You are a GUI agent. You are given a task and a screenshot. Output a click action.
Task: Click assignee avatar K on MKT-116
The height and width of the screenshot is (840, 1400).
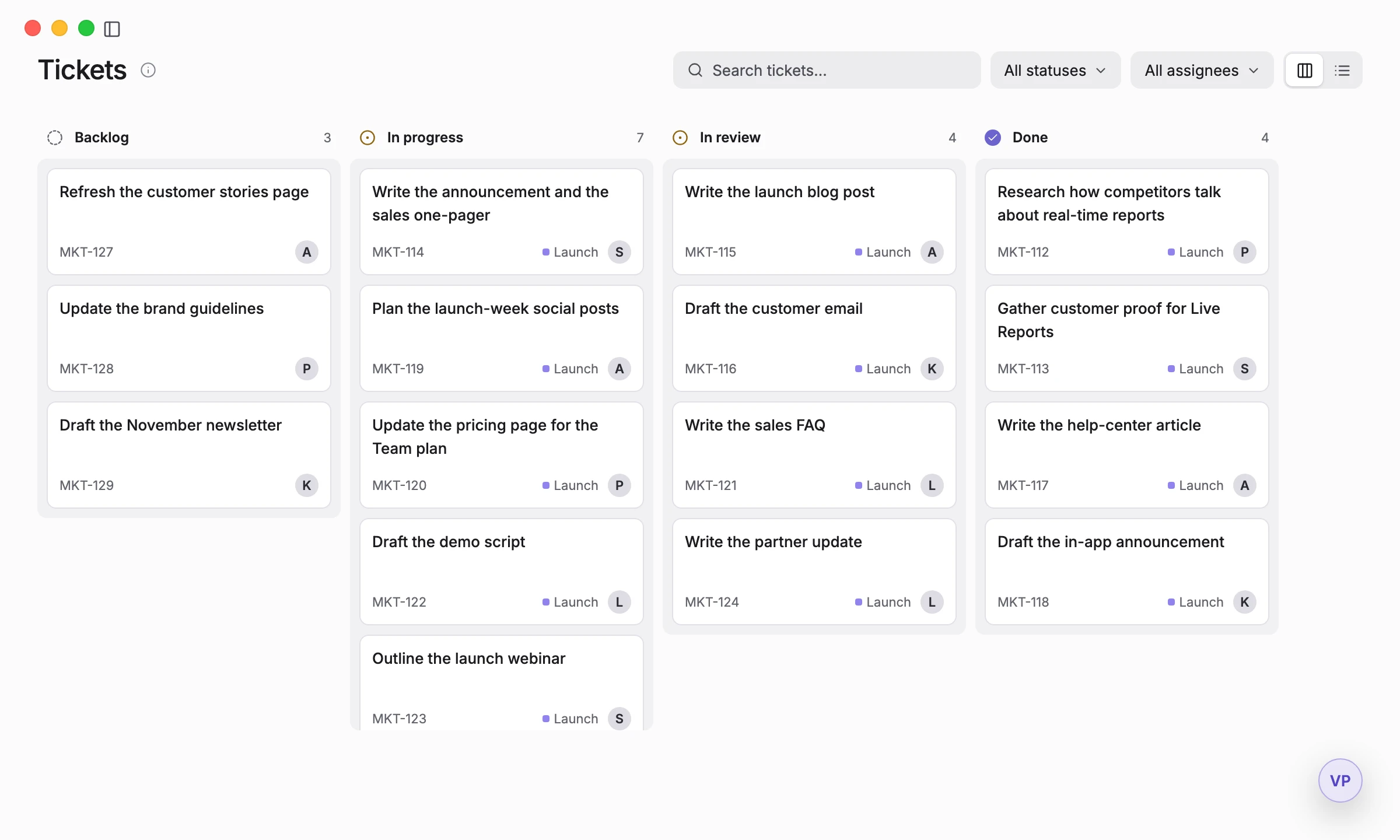point(932,369)
